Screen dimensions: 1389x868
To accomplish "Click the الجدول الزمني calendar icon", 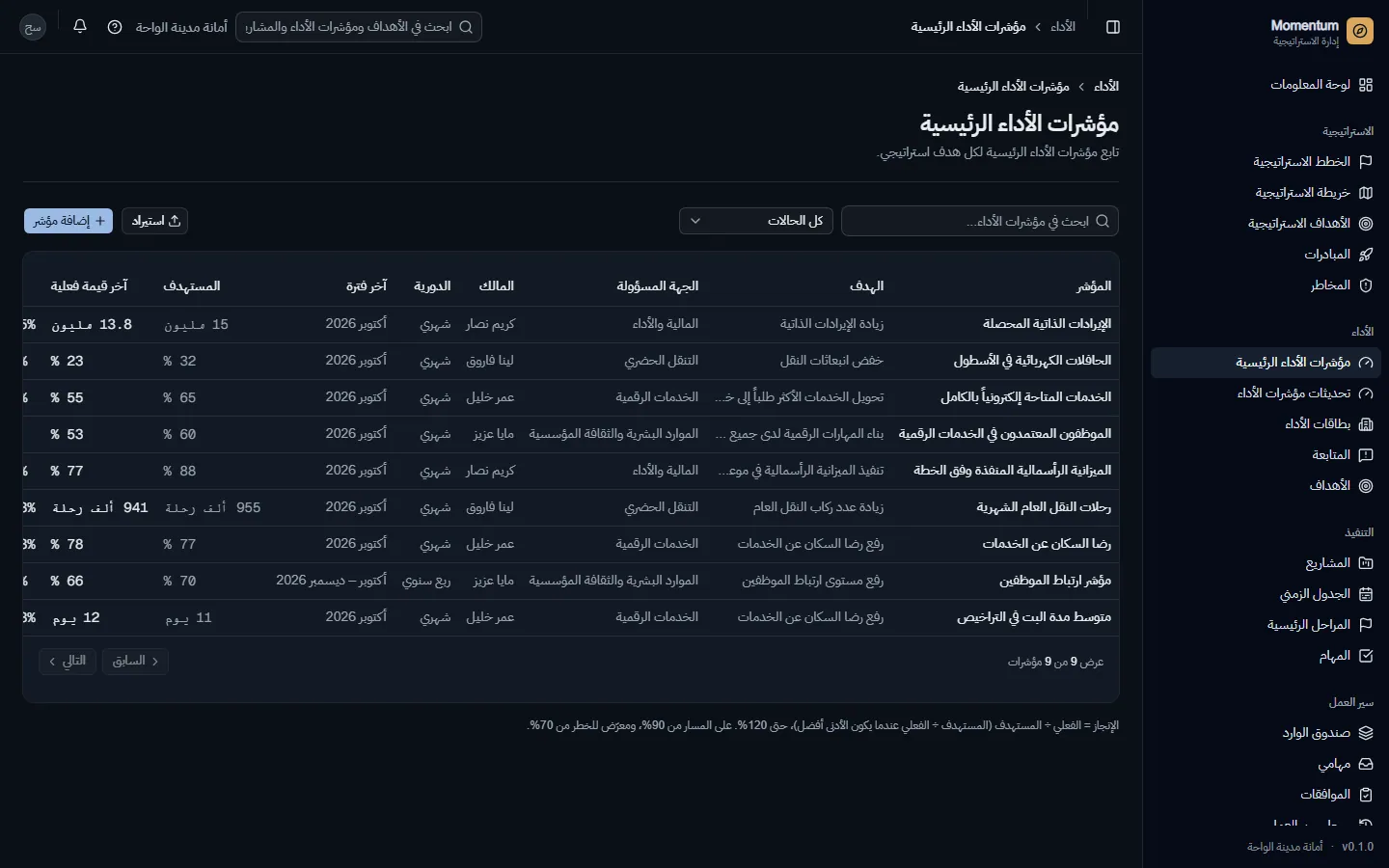I will coord(1366,594).
